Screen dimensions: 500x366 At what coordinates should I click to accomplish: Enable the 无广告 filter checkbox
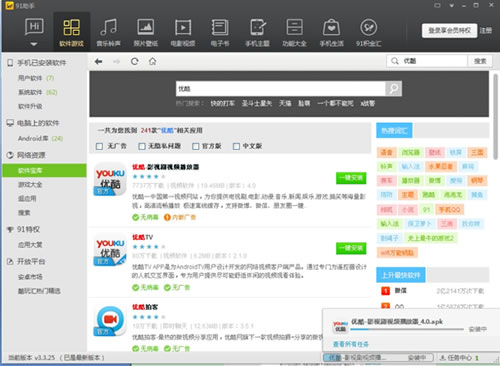[99, 146]
